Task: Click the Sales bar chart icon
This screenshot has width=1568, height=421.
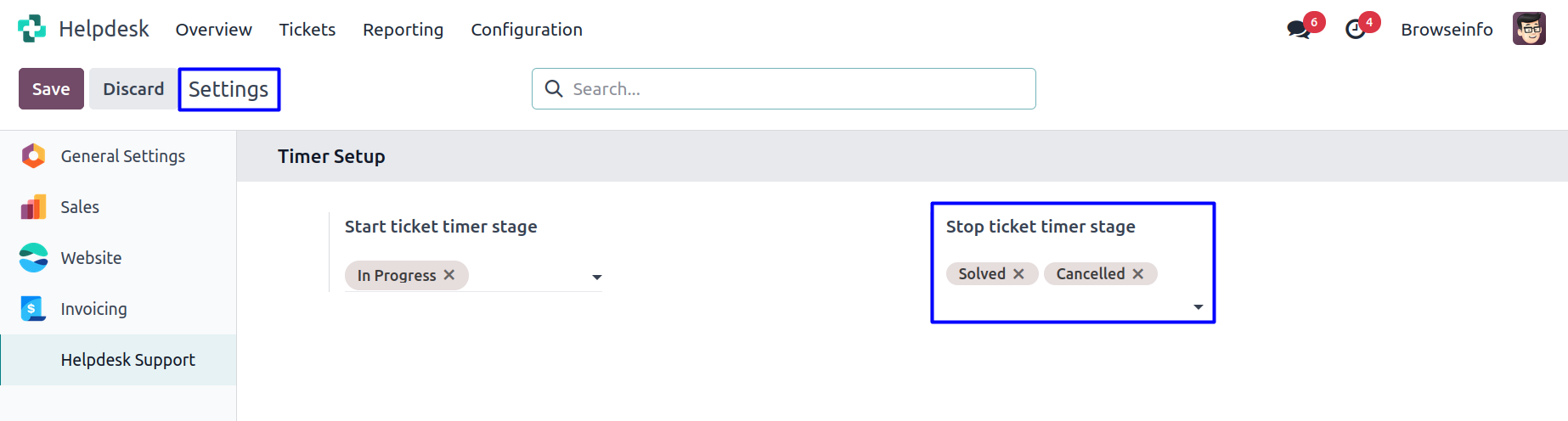Action: coord(33,207)
